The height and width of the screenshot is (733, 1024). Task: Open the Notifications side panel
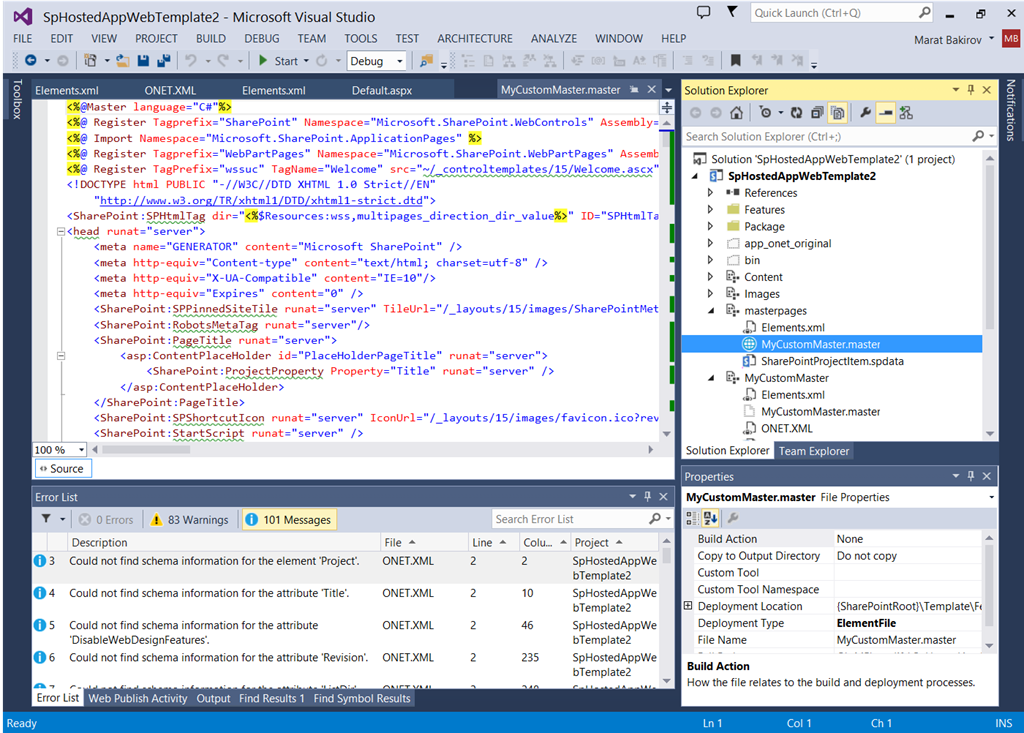click(x=1010, y=110)
